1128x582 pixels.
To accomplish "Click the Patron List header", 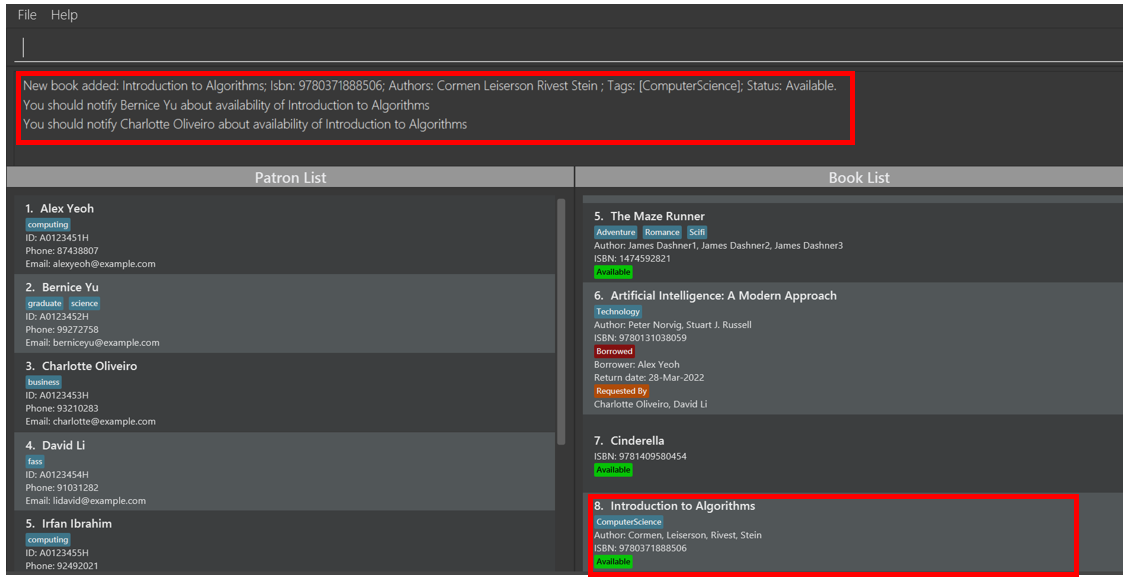I will 290,177.
